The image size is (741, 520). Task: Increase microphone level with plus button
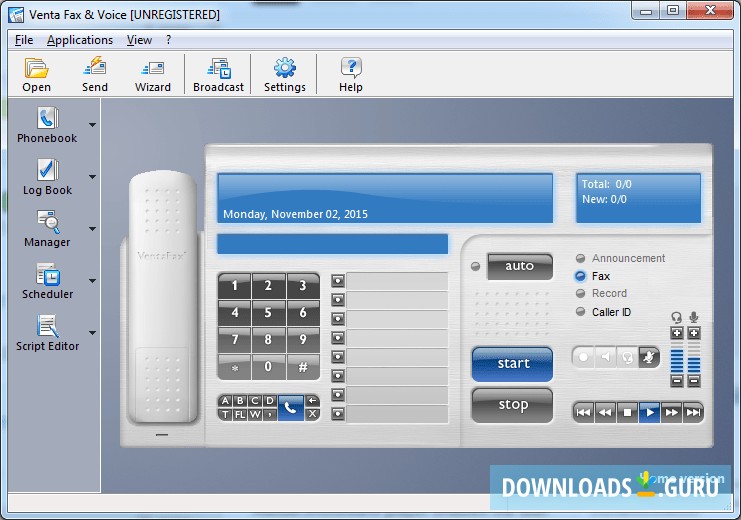click(x=694, y=333)
